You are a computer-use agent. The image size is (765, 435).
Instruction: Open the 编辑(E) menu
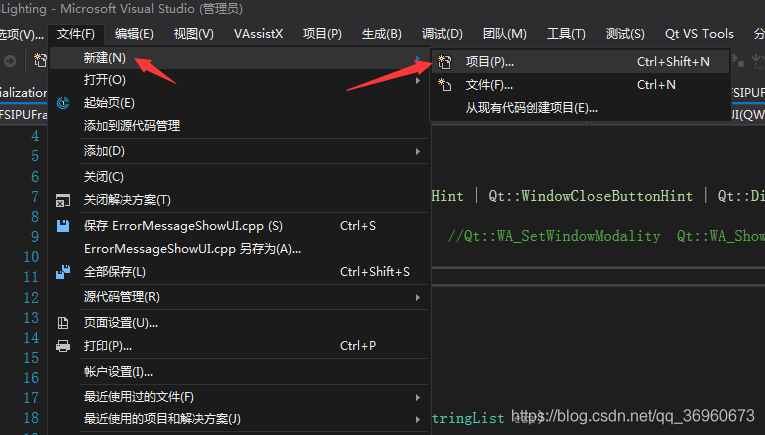(134, 34)
